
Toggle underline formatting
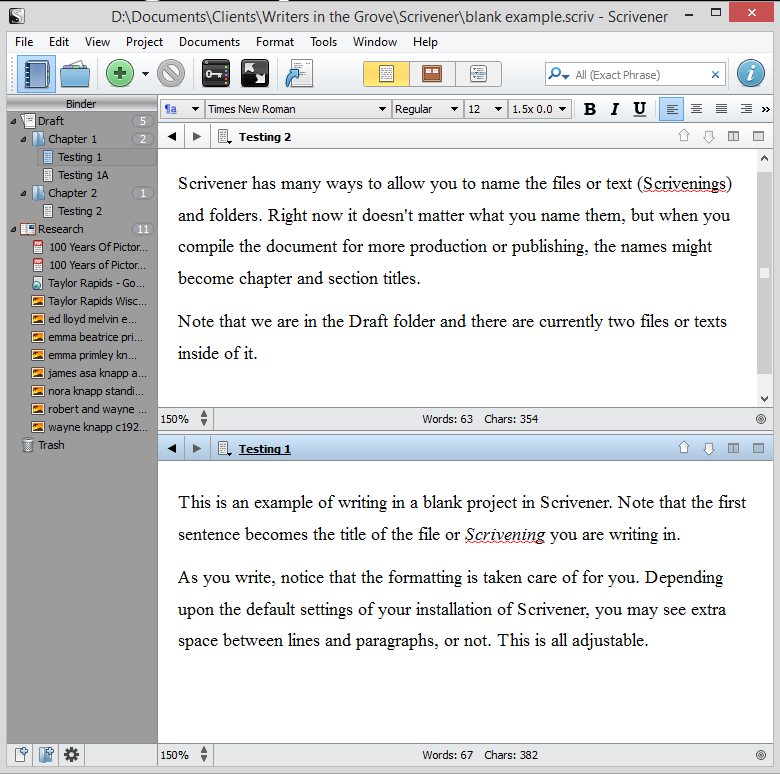(636, 109)
